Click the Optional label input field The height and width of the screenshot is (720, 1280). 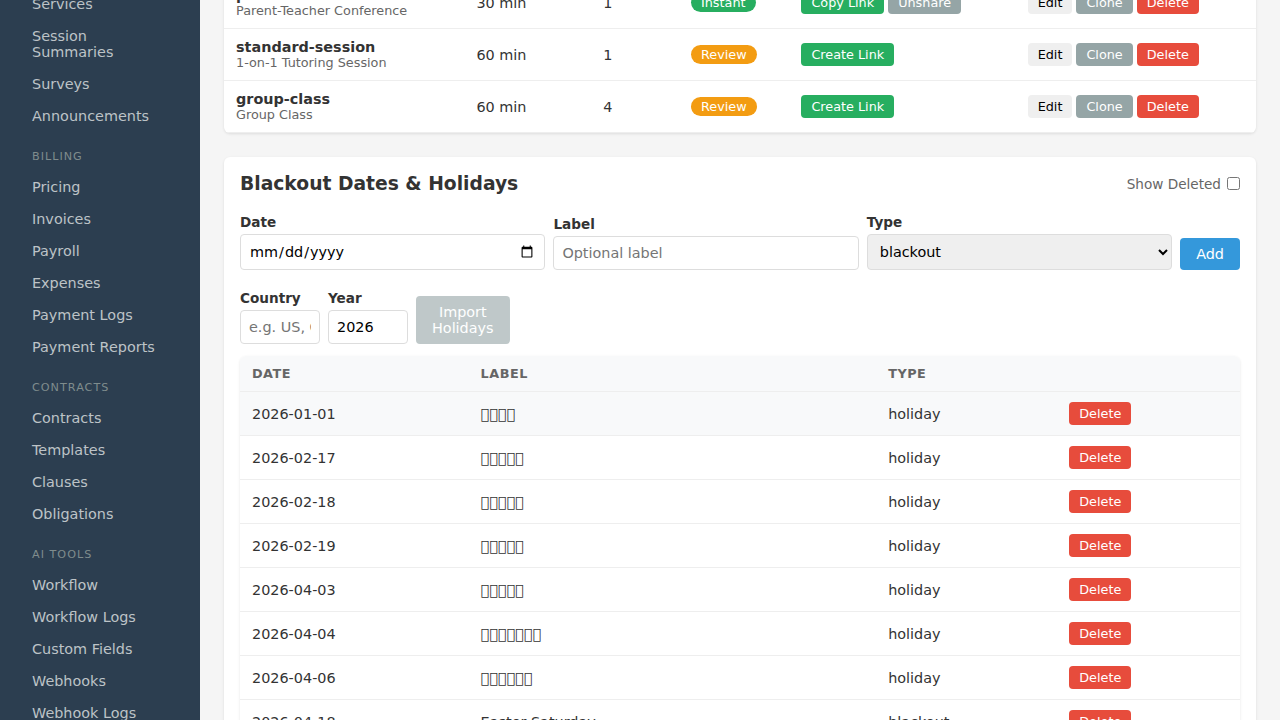pos(706,253)
